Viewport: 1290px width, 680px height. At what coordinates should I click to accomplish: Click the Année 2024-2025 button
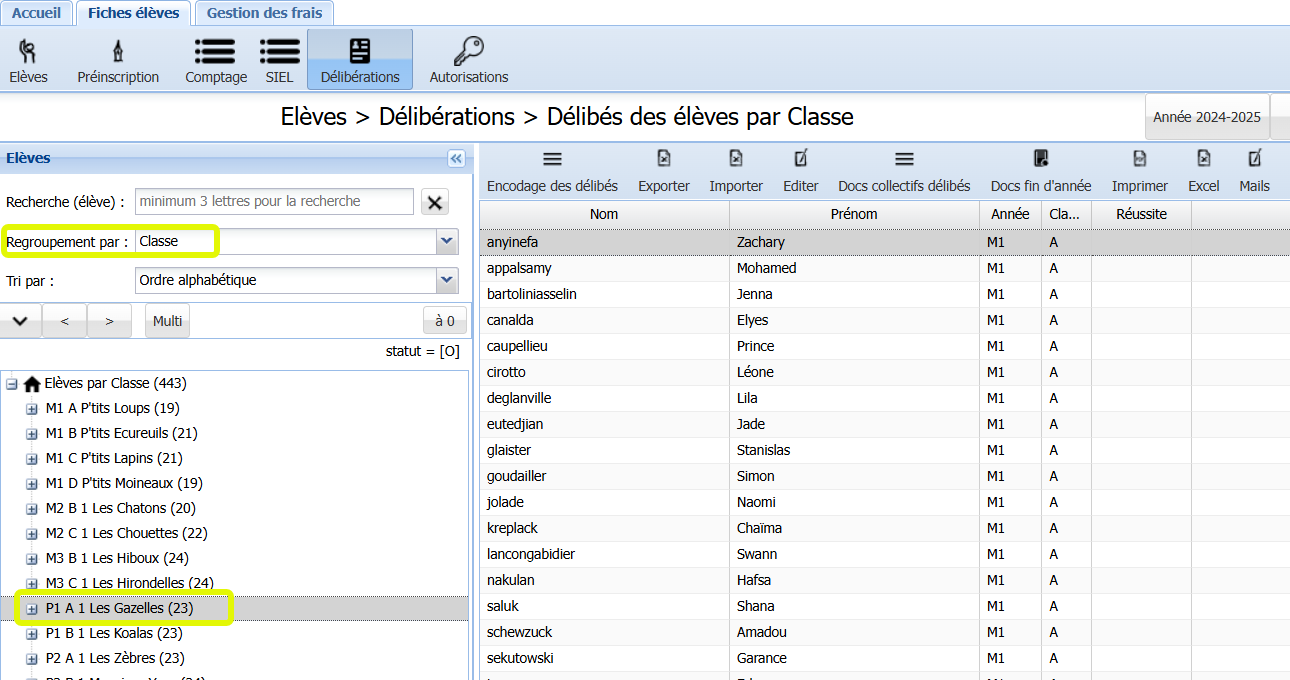coord(1207,117)
